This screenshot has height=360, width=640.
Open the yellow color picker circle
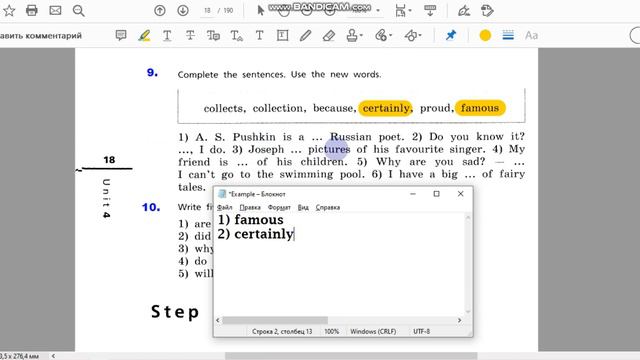[x=485, y=36]
